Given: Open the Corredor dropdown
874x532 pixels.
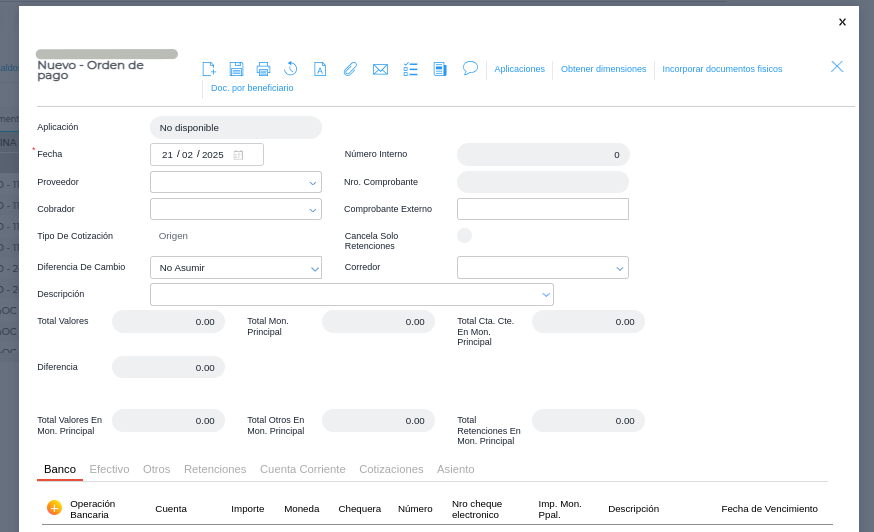Looking at the screenshot, I should (620, 268).
